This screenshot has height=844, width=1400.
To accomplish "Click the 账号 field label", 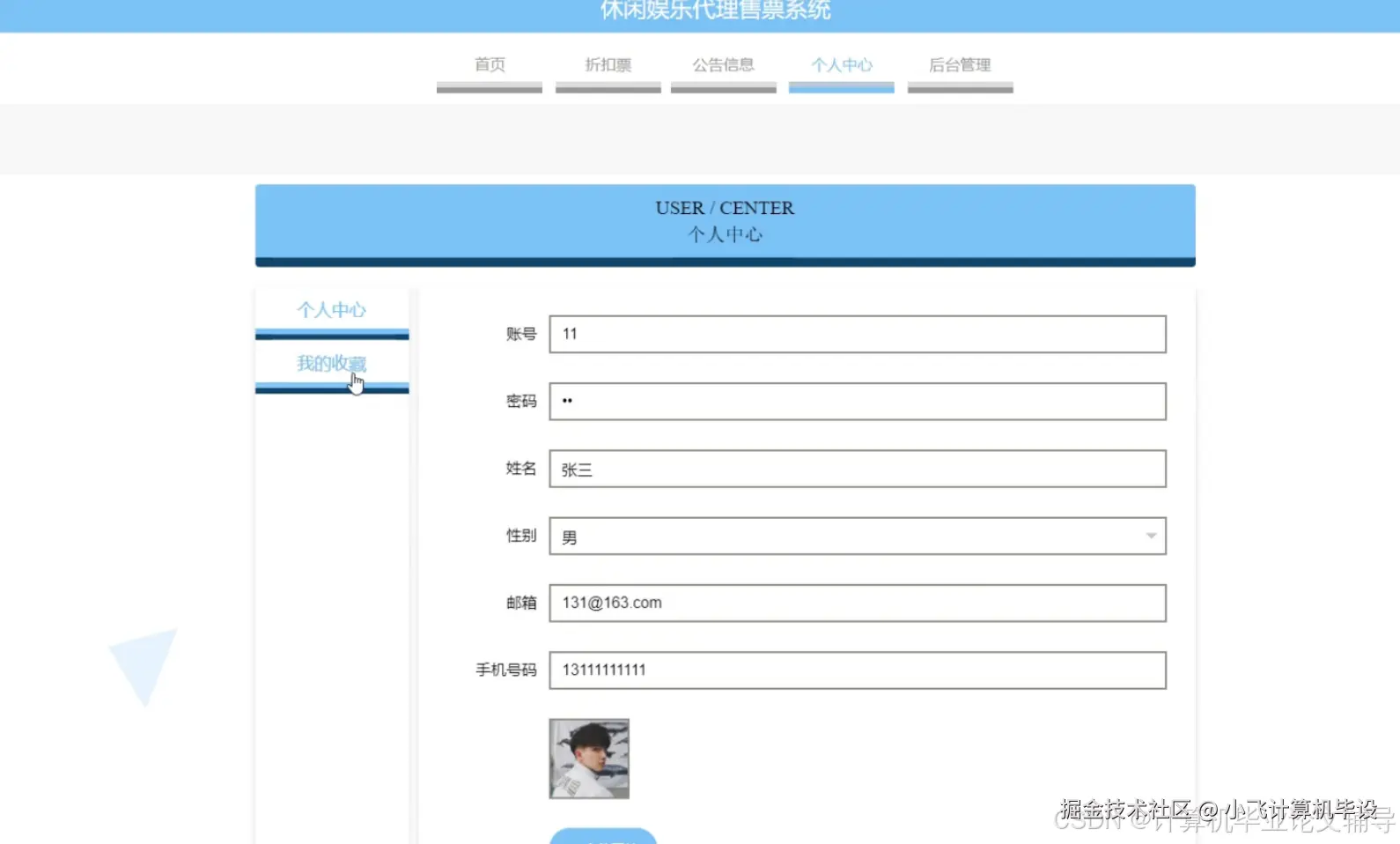I will [x=521, y=334].
